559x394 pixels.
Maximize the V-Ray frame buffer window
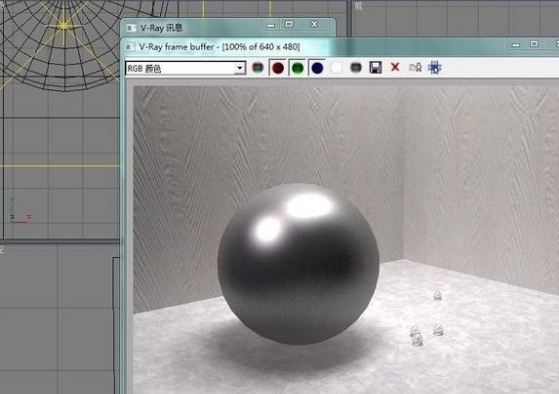point(534,44)
